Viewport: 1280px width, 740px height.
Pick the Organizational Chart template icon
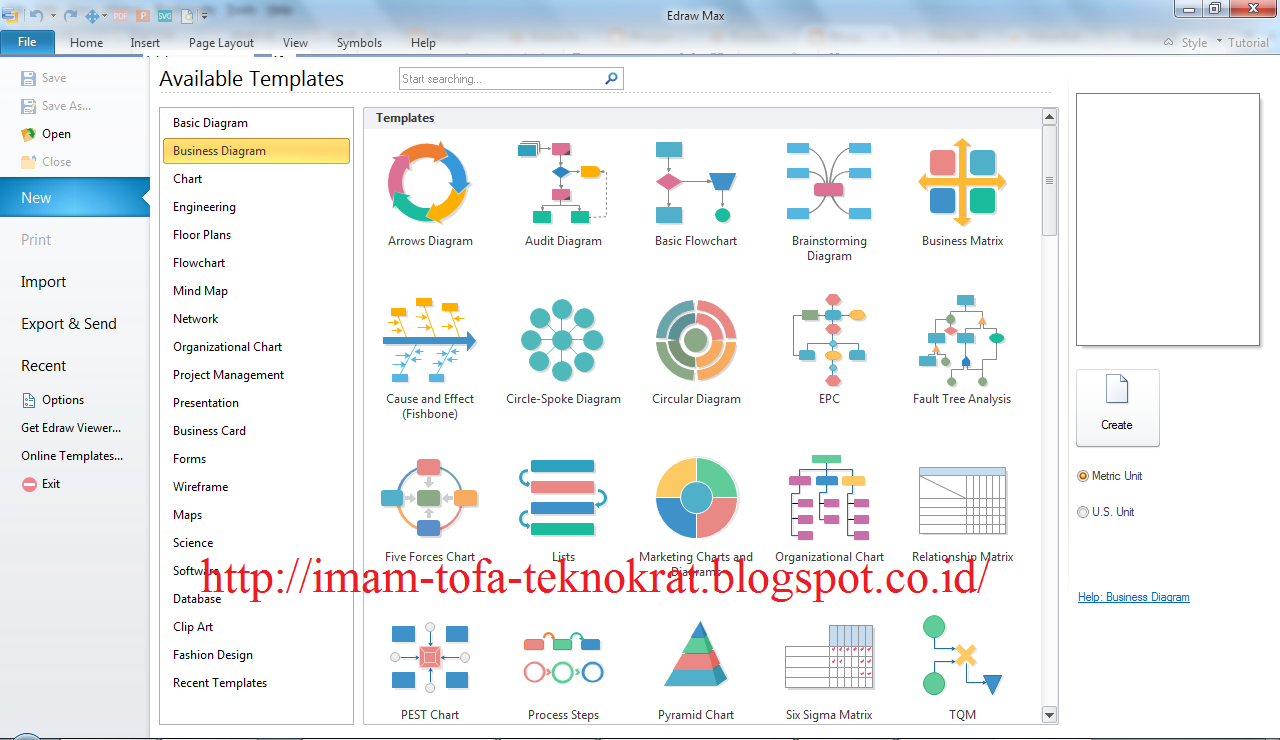point(829,497)
